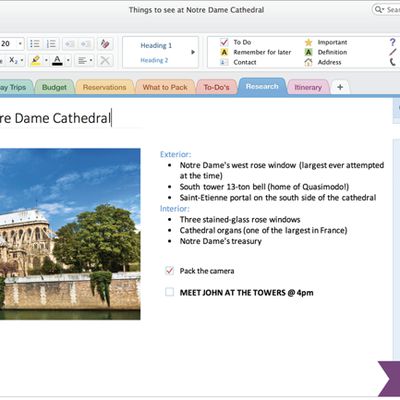Open the To-Do's tab
The height and width of the screenshot is (400, 400).
tap(216, 87)
